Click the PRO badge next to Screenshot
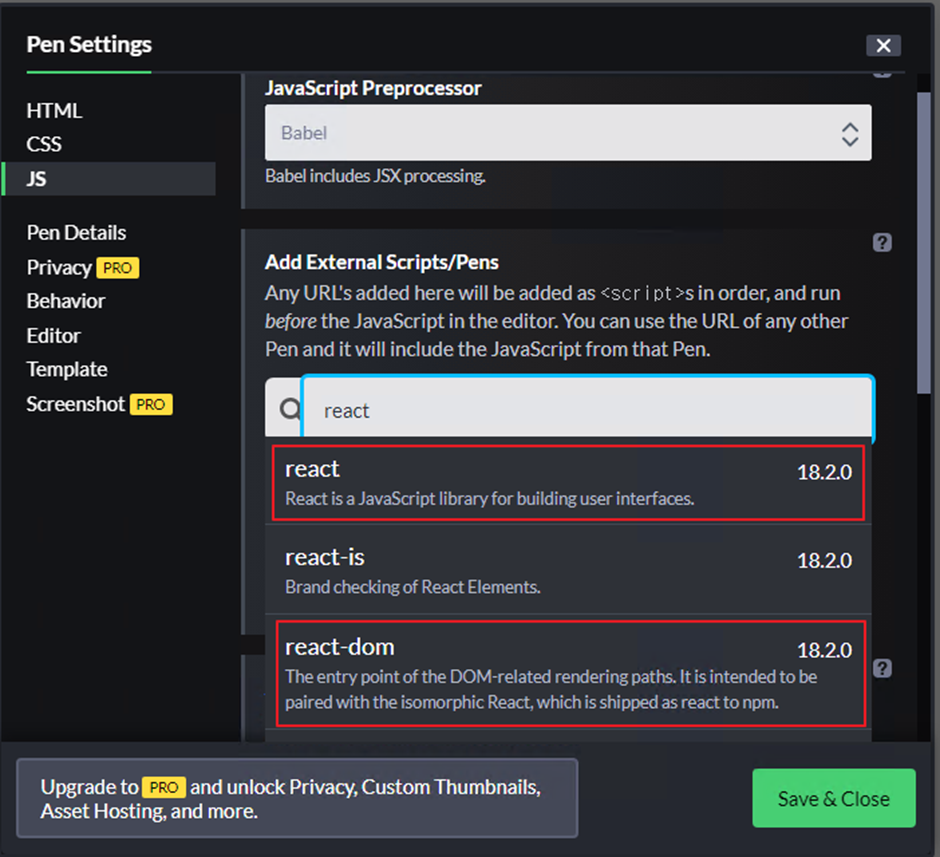 [151, 405]
